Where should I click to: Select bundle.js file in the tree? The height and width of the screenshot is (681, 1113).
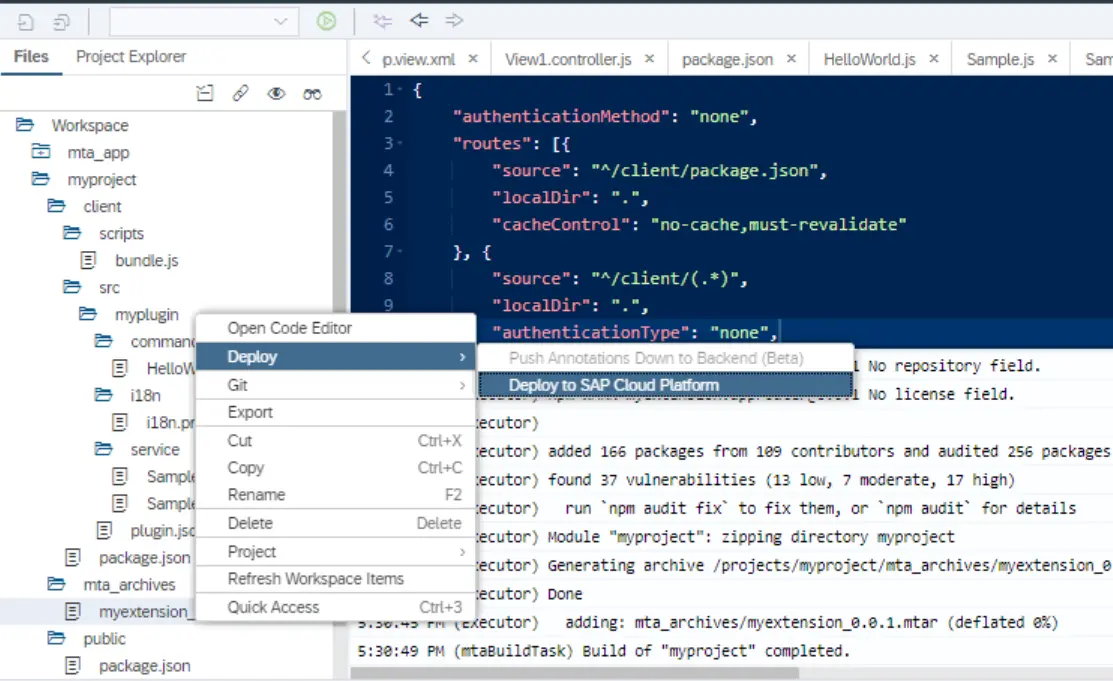[x=146, y=261]
